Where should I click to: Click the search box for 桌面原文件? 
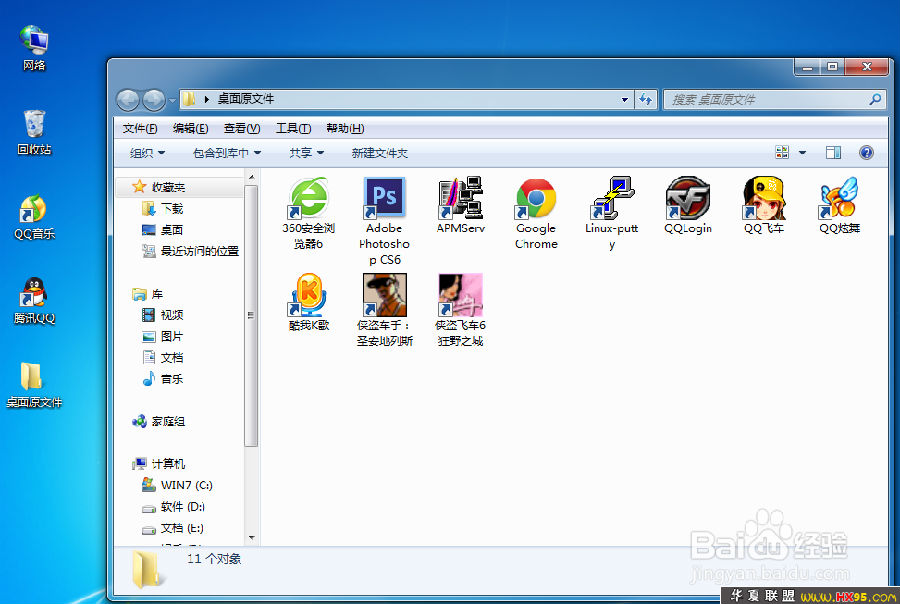coord(765,99)
